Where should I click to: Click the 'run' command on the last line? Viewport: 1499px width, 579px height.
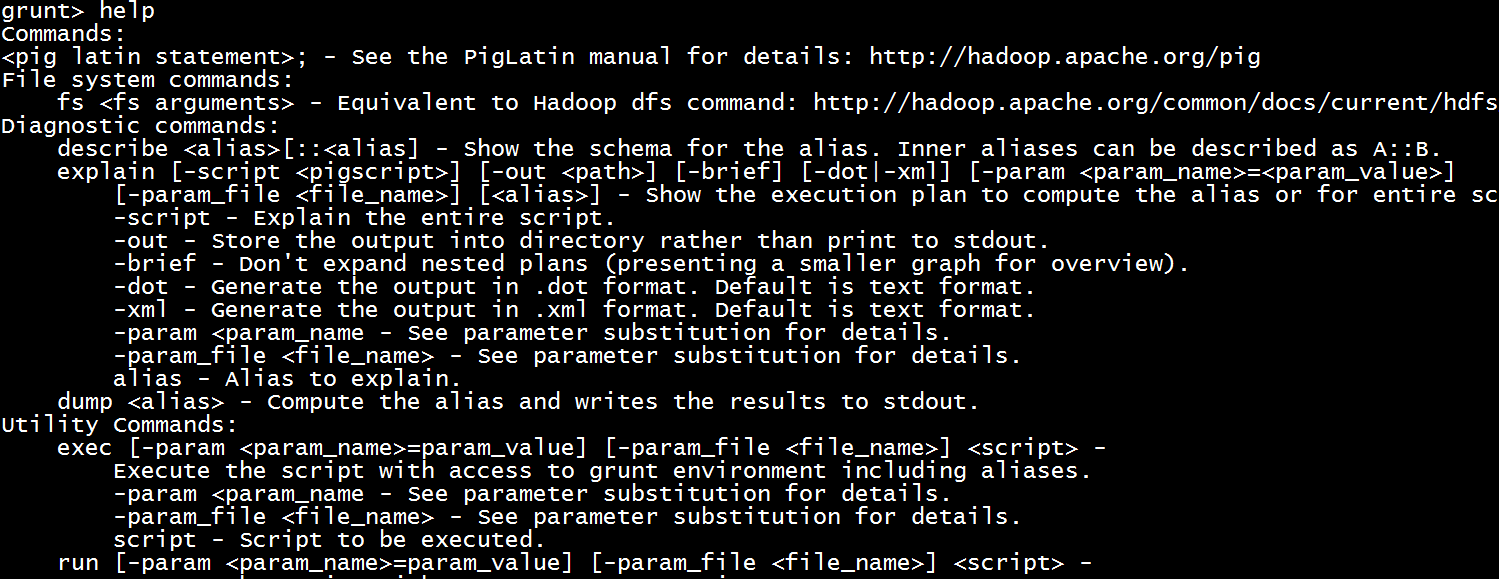pyautogui.click(x=78, y=563)
